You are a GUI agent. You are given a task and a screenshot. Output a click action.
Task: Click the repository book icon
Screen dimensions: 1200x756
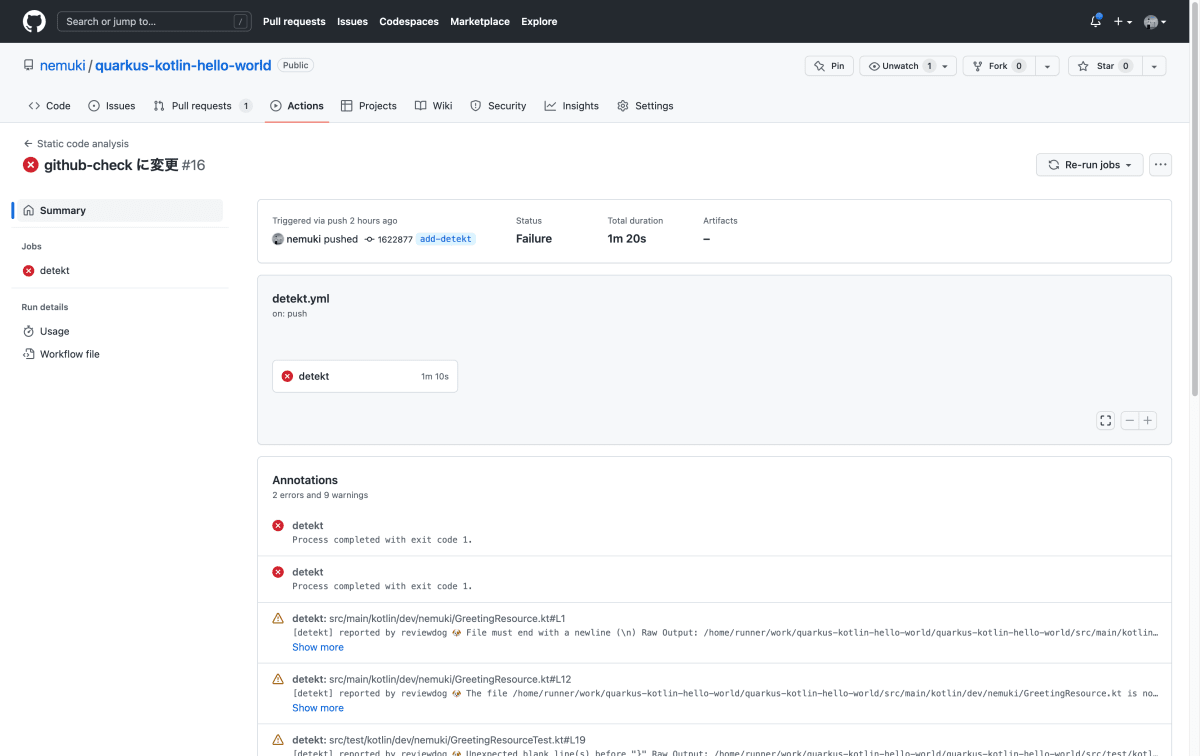pos(29,65)
